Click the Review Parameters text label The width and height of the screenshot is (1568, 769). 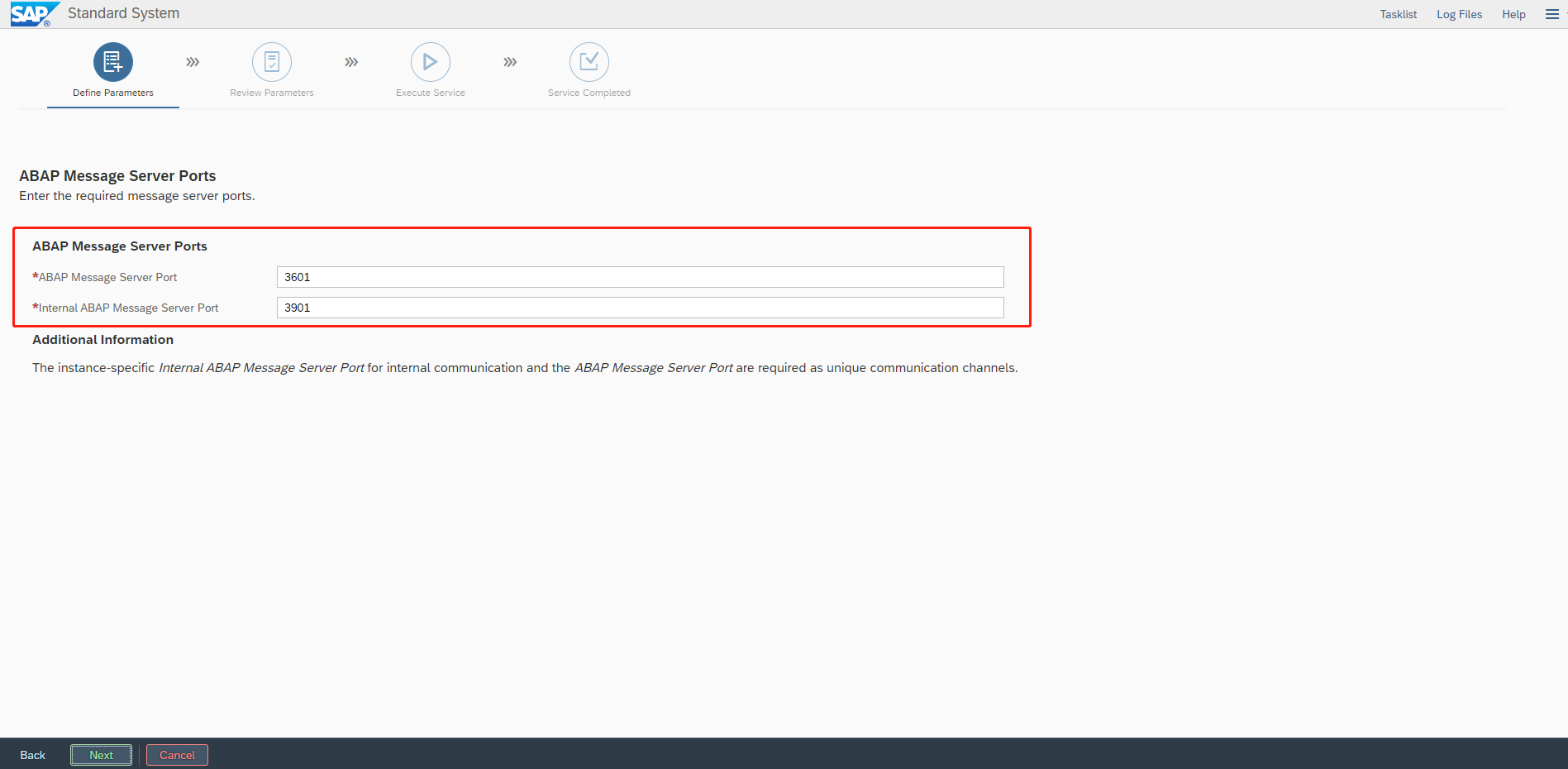click(272, 93)
